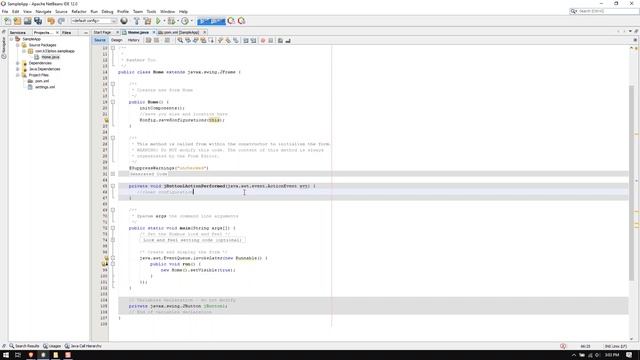Screen dimensions: 640x360
Task: Click the Uncomment icon at the end of editor toolbar
Action: tap(288, 40)
